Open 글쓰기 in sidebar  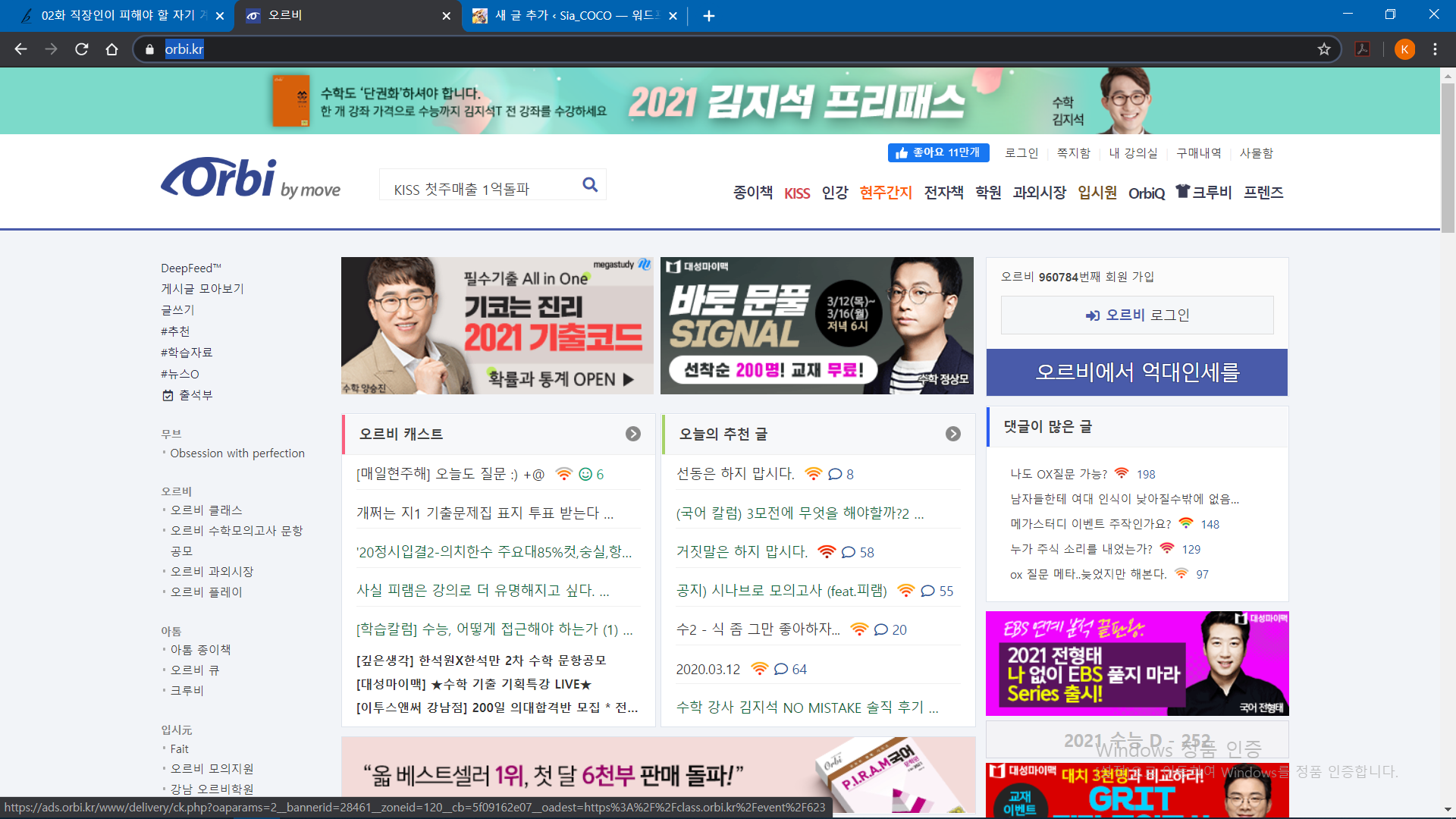click(177, 310)
